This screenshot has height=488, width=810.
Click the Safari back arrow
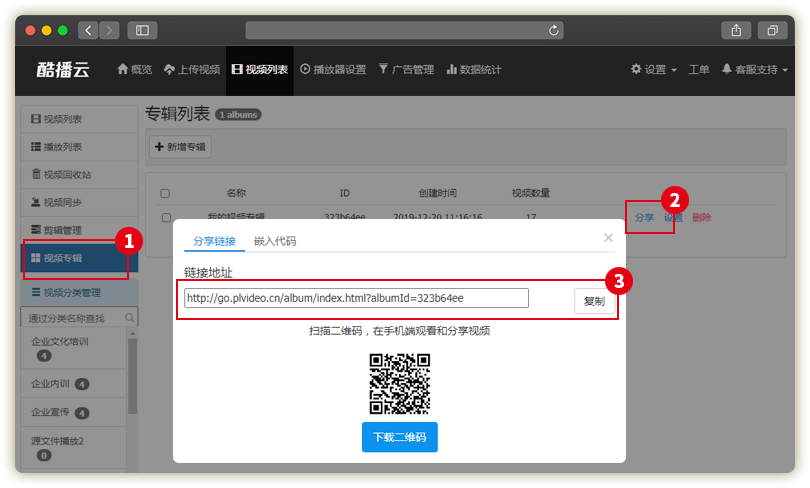click(88, 31)
